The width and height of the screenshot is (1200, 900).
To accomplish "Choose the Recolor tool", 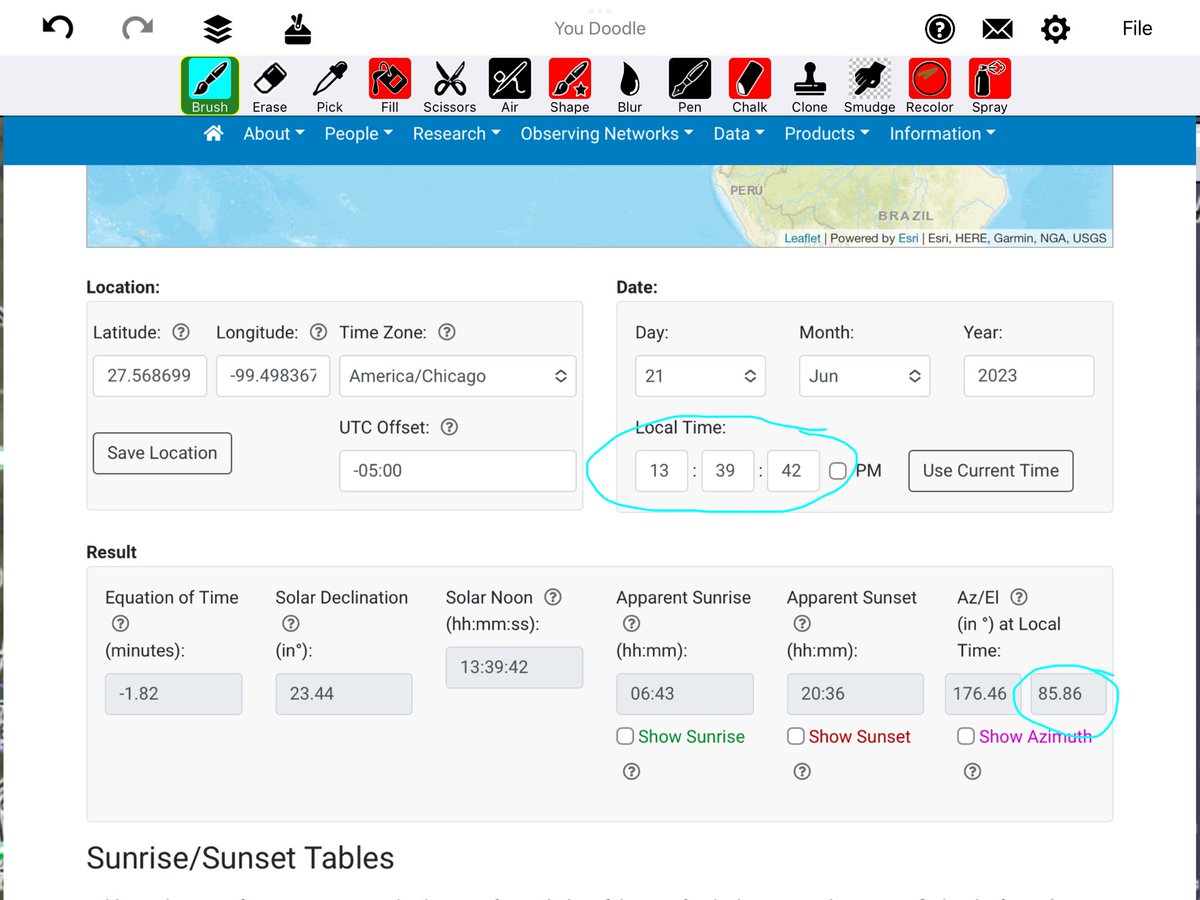I will [930, 85].
